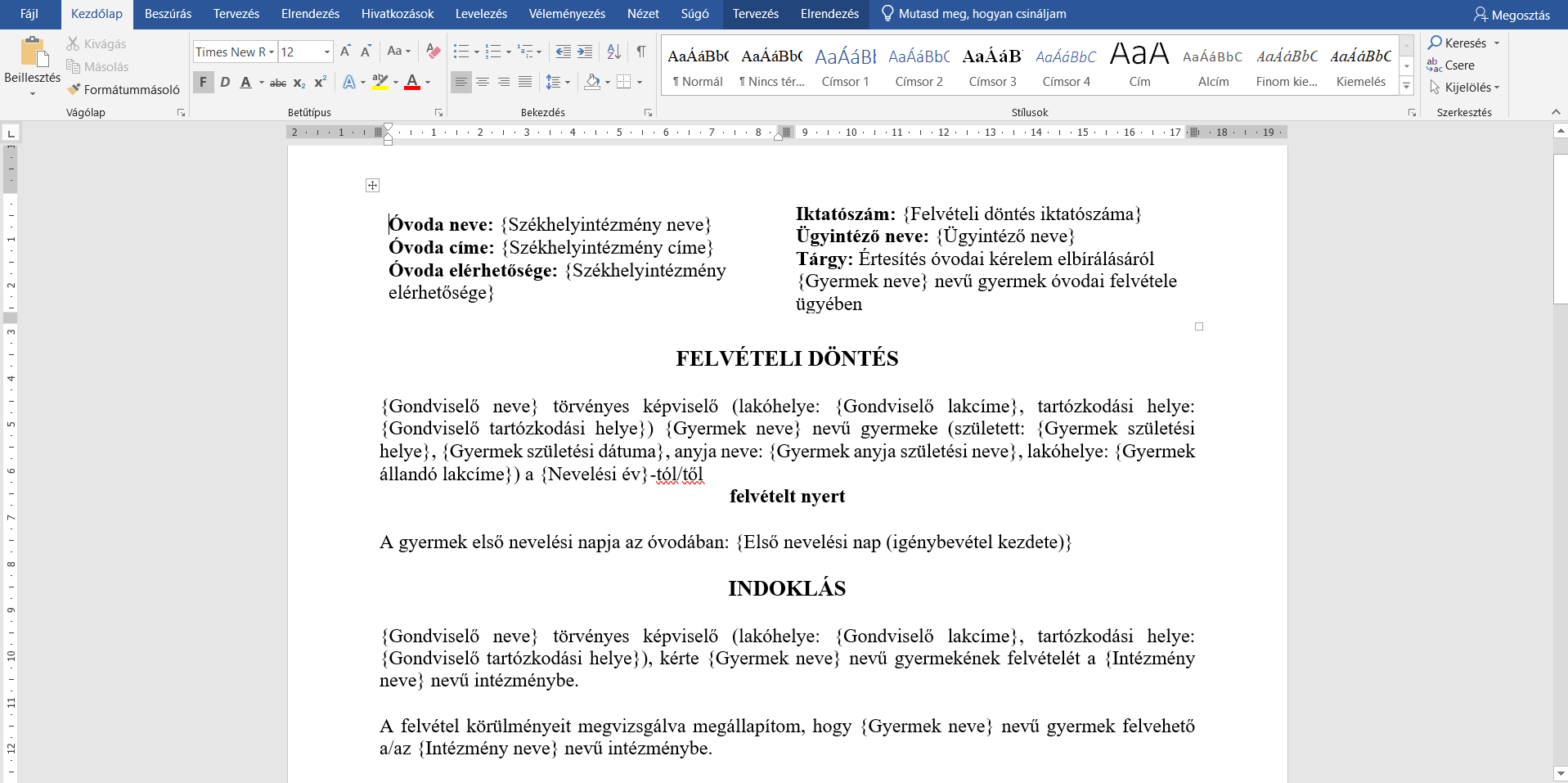The width and height of the screenshot is (1568, 783).
Task: Apply strikethrough with the abc icon
Action: (x=278, y=83)
